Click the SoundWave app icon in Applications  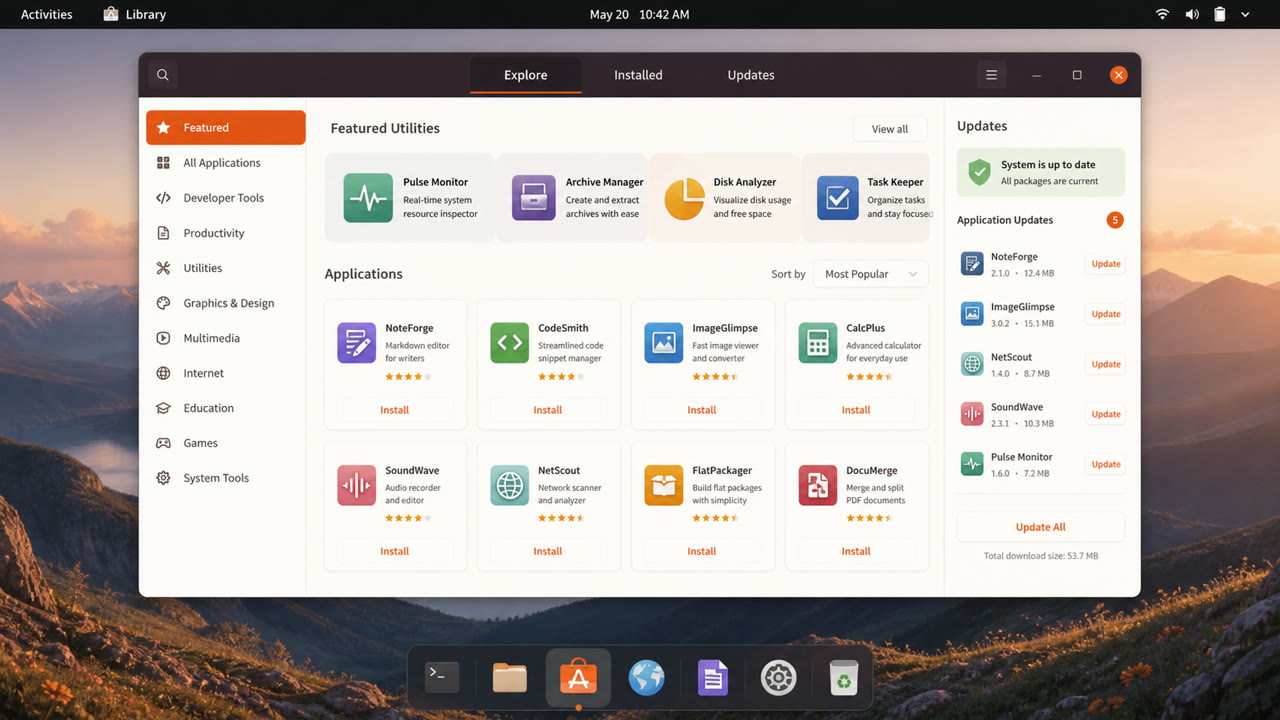(x=357, y=485)
